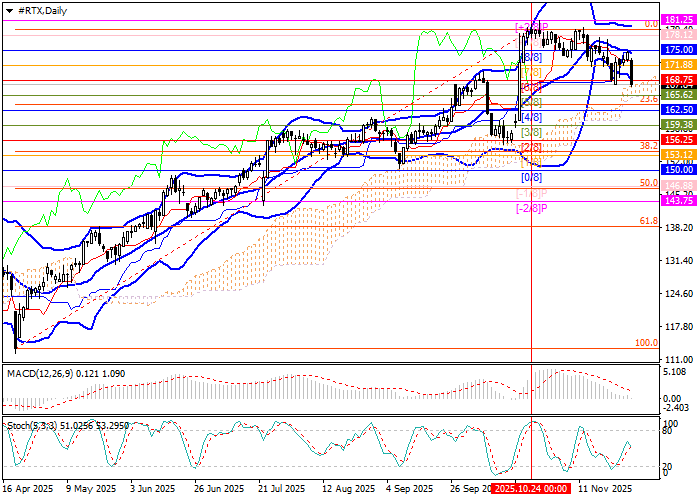Select the 181.25 magenta price label

(680, 19)
